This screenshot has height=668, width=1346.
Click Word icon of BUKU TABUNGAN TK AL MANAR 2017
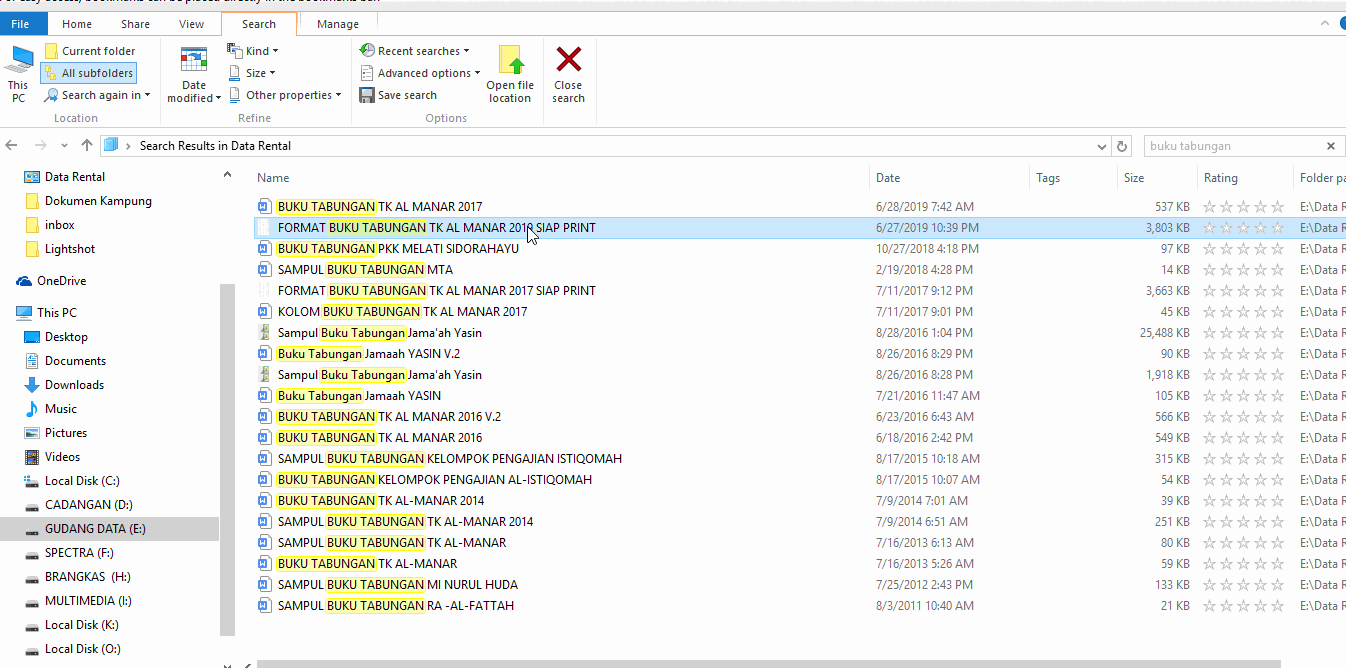(264, 207)
